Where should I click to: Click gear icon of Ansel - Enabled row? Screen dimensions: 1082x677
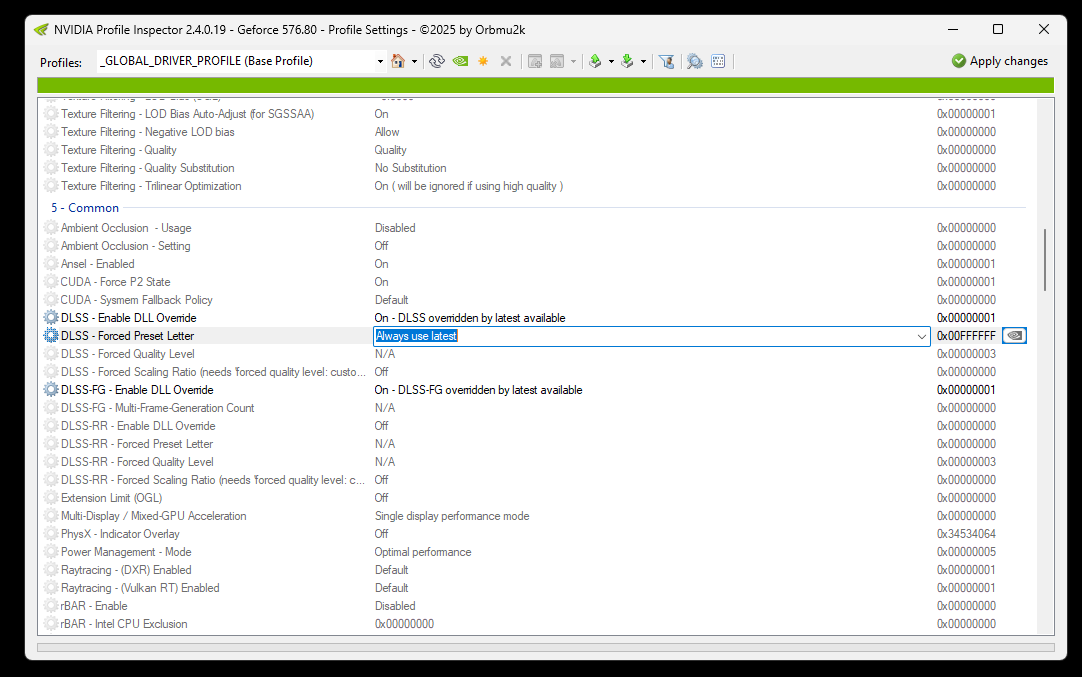click(51, 264)
